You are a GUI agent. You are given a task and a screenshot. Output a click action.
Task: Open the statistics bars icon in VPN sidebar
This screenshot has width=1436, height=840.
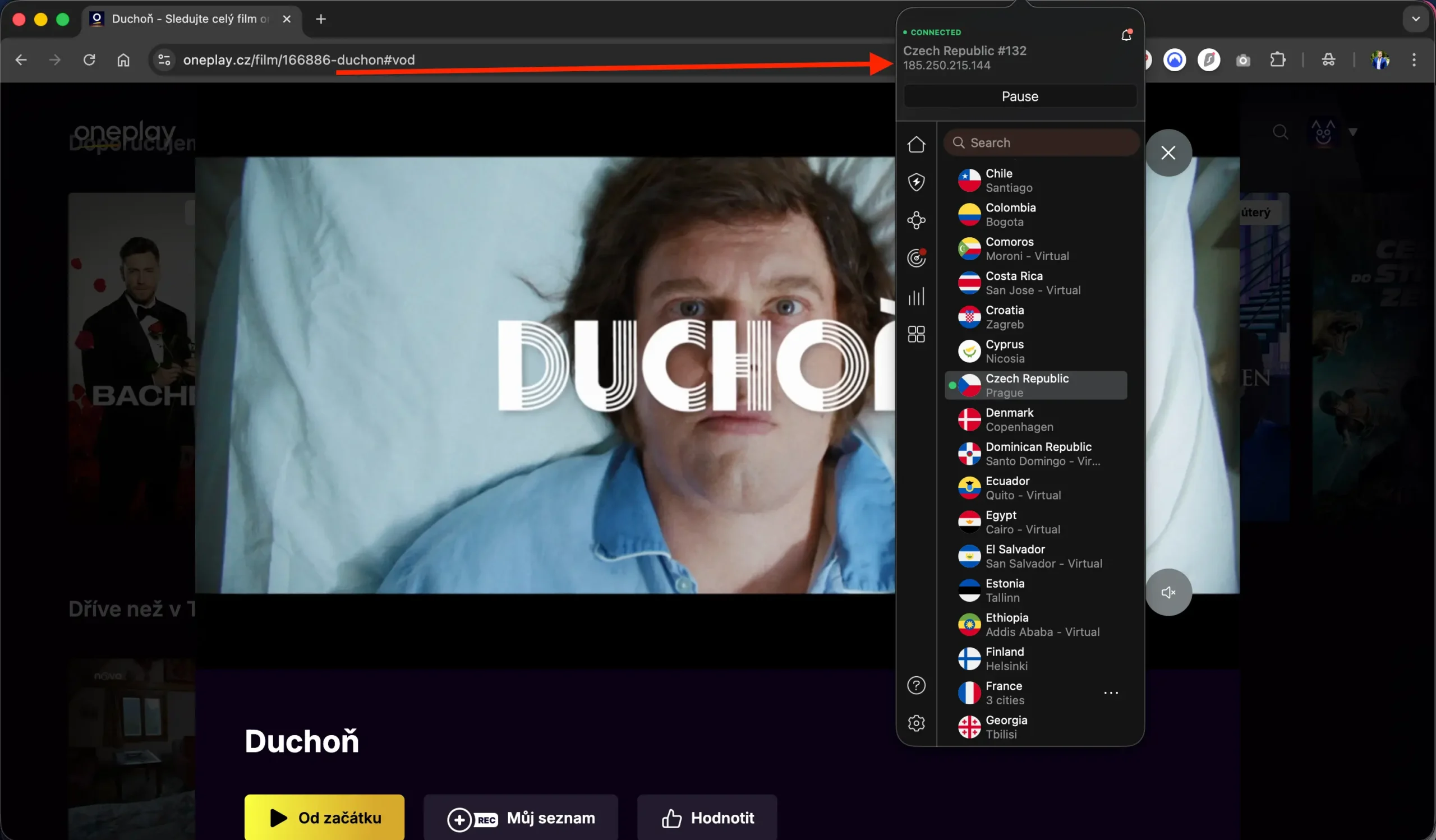(917, 296)
